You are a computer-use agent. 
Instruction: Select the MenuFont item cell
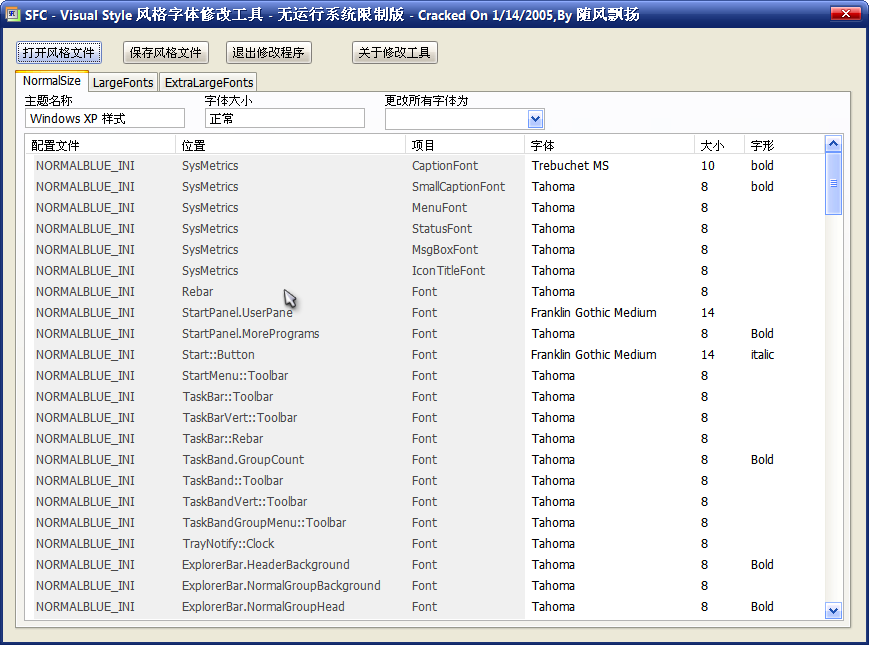click(439, 208)
